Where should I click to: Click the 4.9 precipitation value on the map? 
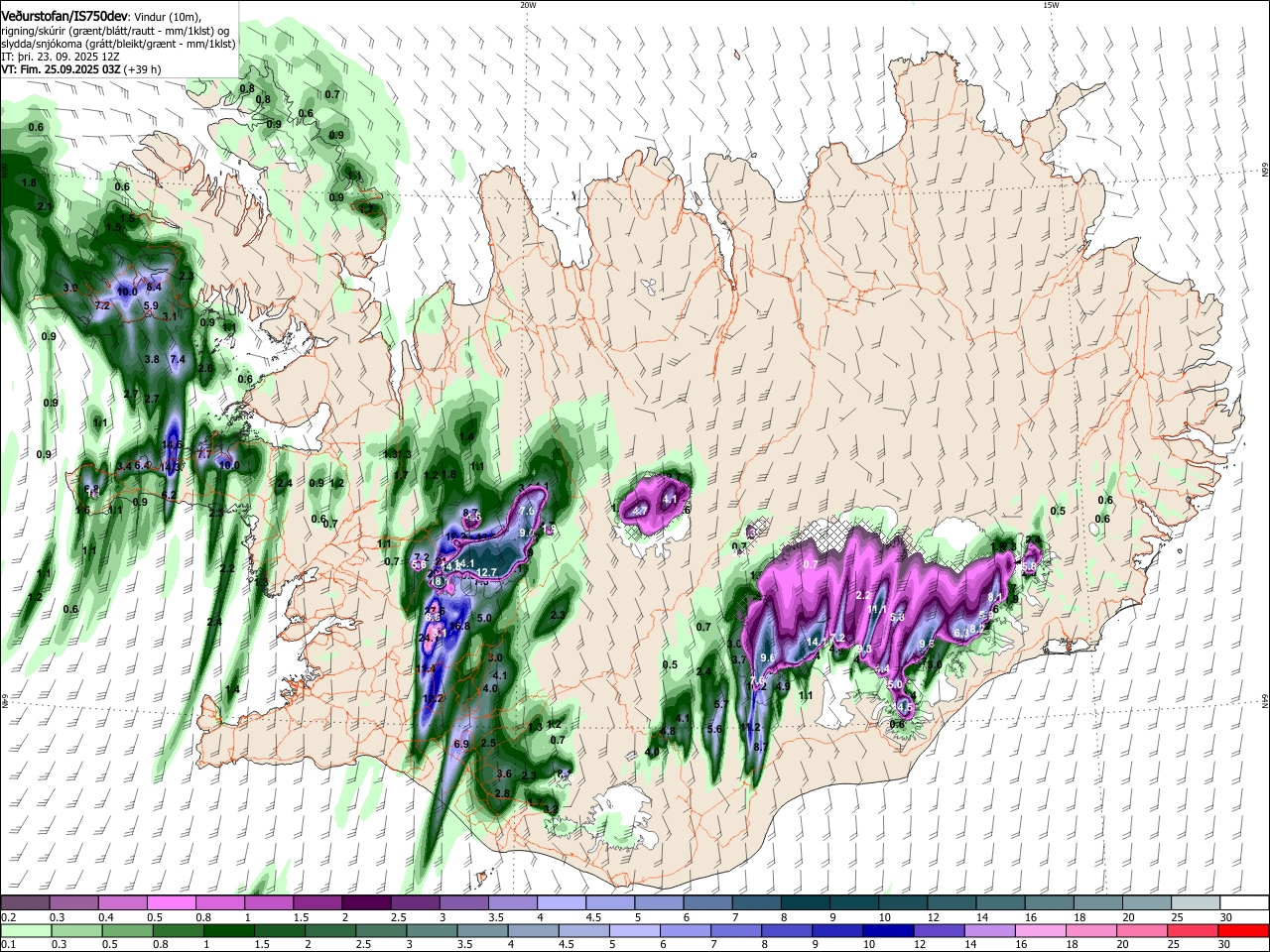[783, 686]
